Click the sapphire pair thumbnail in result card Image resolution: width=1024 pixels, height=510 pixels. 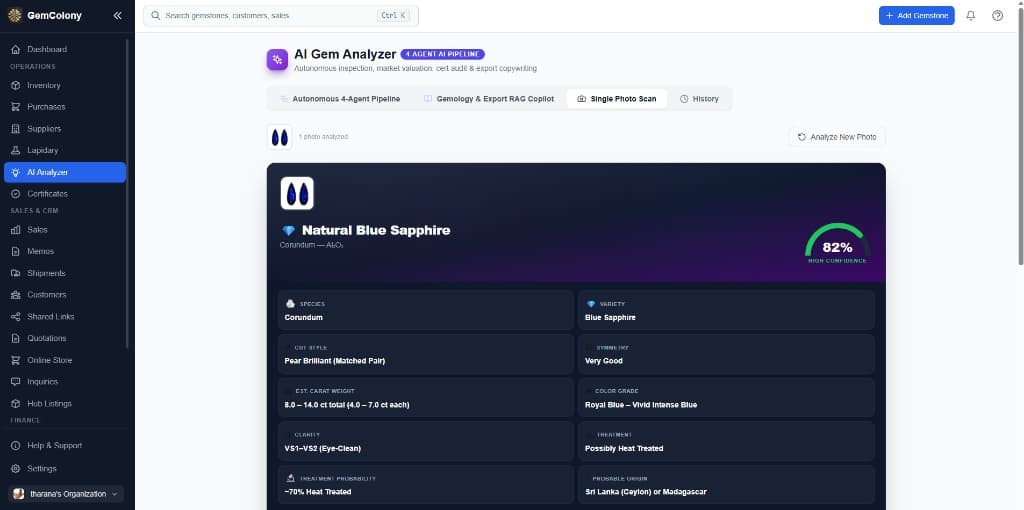click(297, 193)
